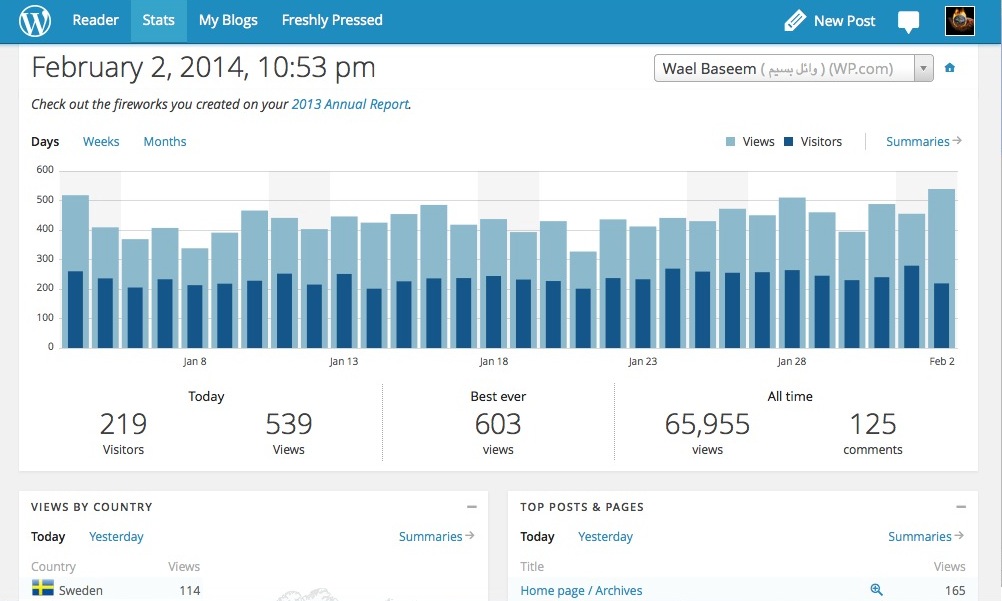
Task: Open the Reader menu item
Action: [95, 20]
